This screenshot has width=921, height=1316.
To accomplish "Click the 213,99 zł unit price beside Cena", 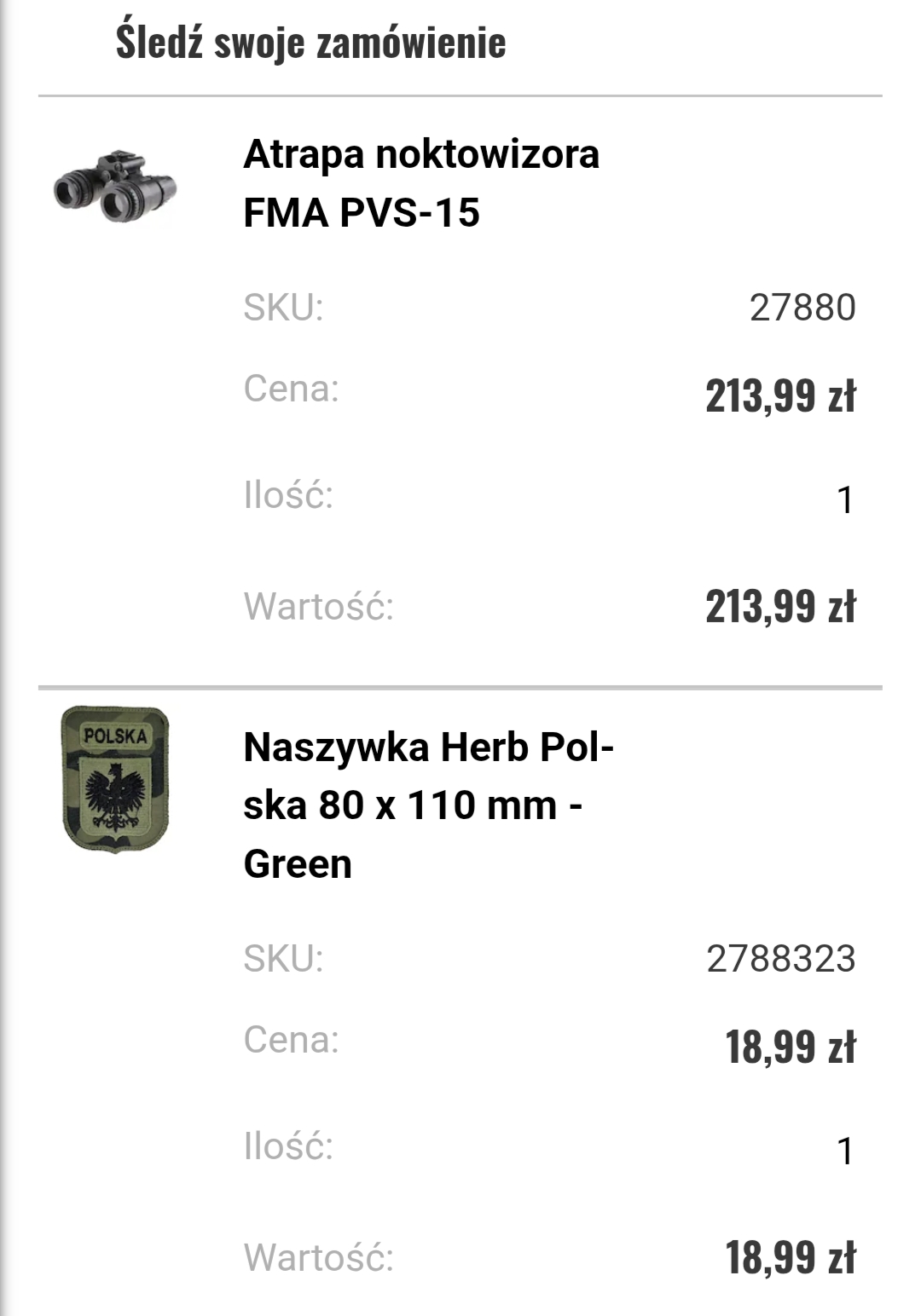I will pos(779,396).
